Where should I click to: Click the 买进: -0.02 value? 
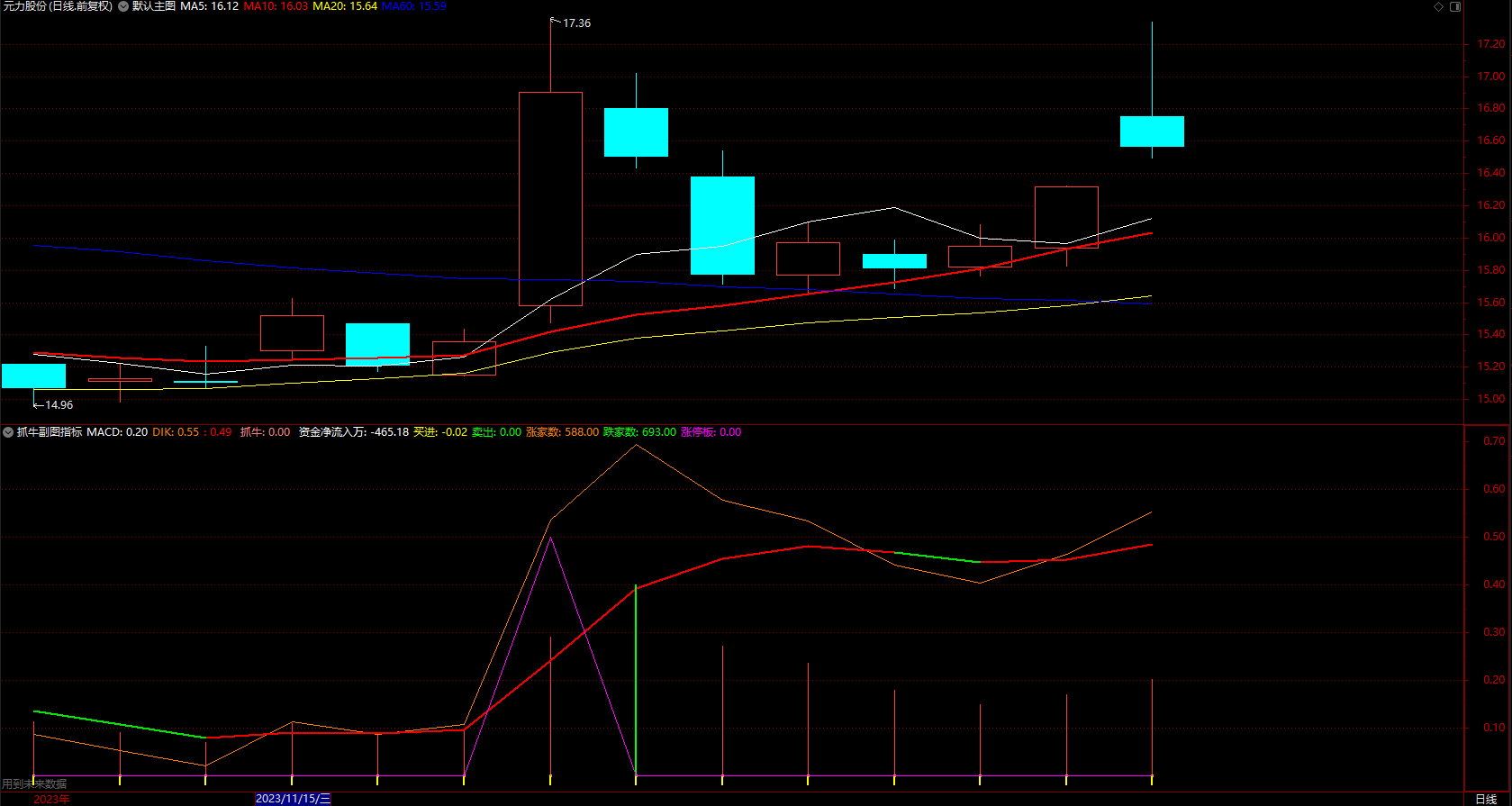click(x=440, y=432)
